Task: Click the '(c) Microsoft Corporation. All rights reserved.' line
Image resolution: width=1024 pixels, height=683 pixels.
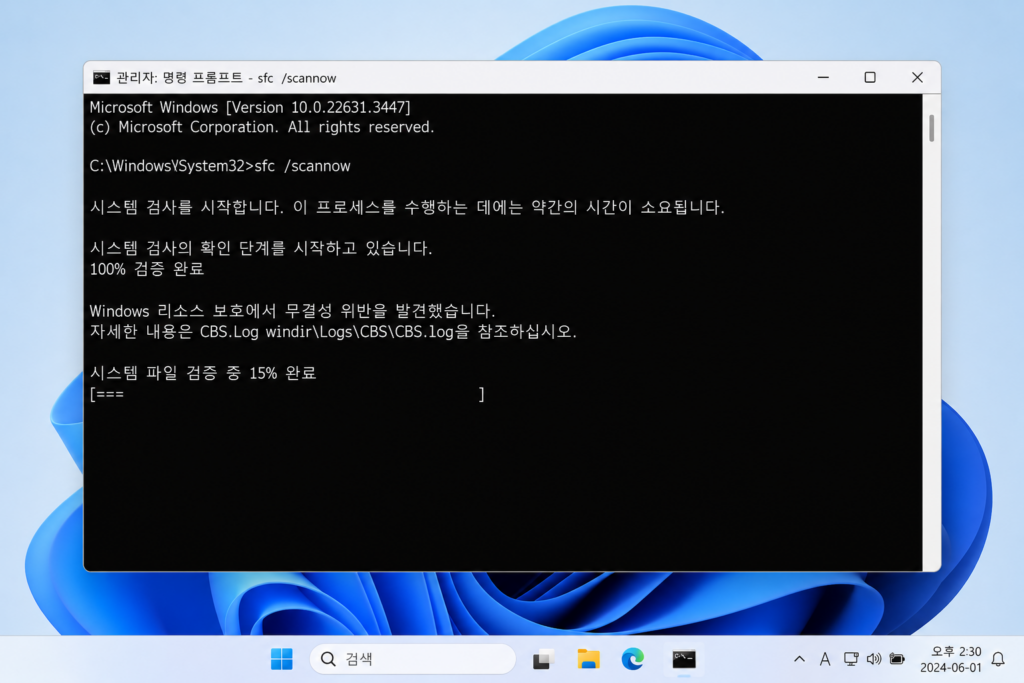Action: click(262, 127)
